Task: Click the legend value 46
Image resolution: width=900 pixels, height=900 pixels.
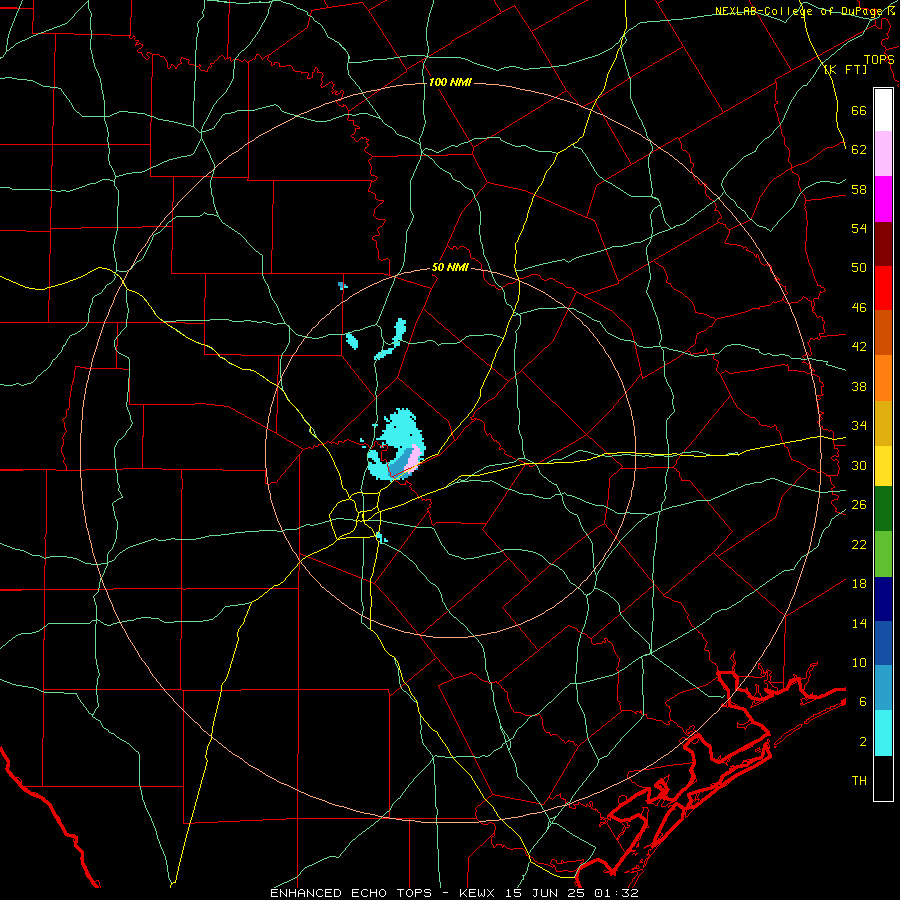Action: click(x=859, y=308)
